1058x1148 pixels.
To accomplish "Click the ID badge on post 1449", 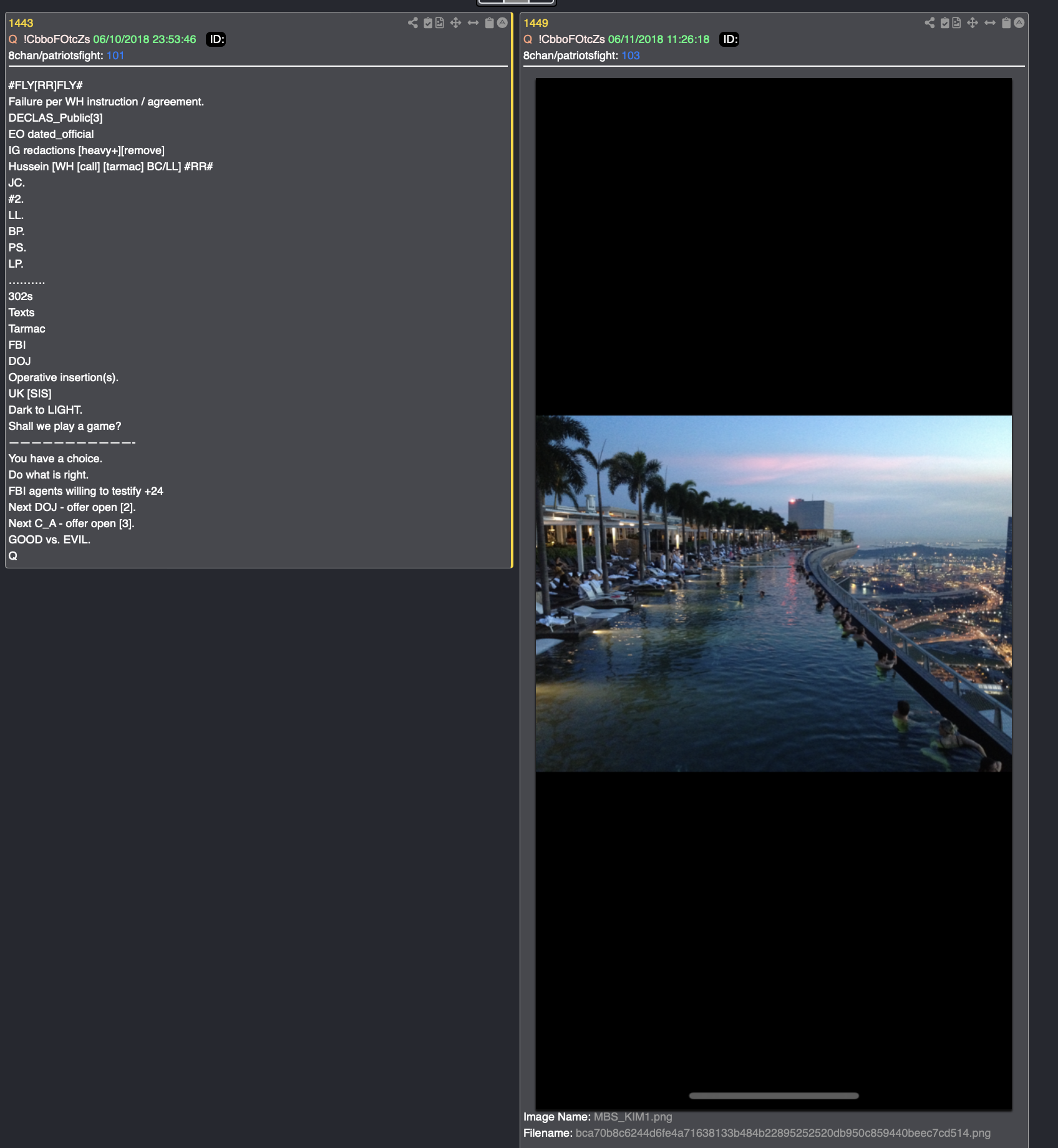I will (x=730, y=39).
